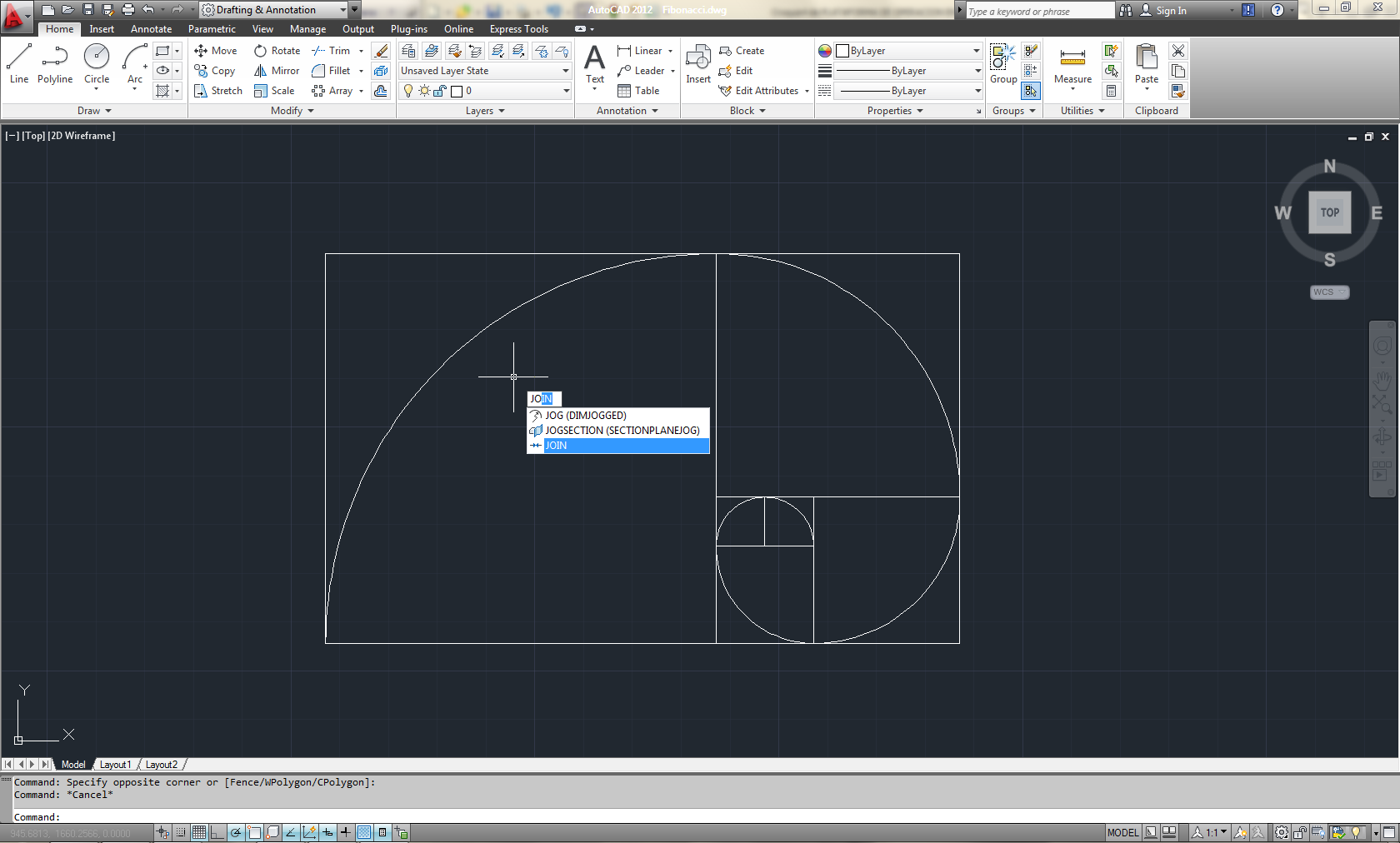This screenshot has width=1400, height=843.
Task: Select the Circle tool
Action: (x=97, y=64)
